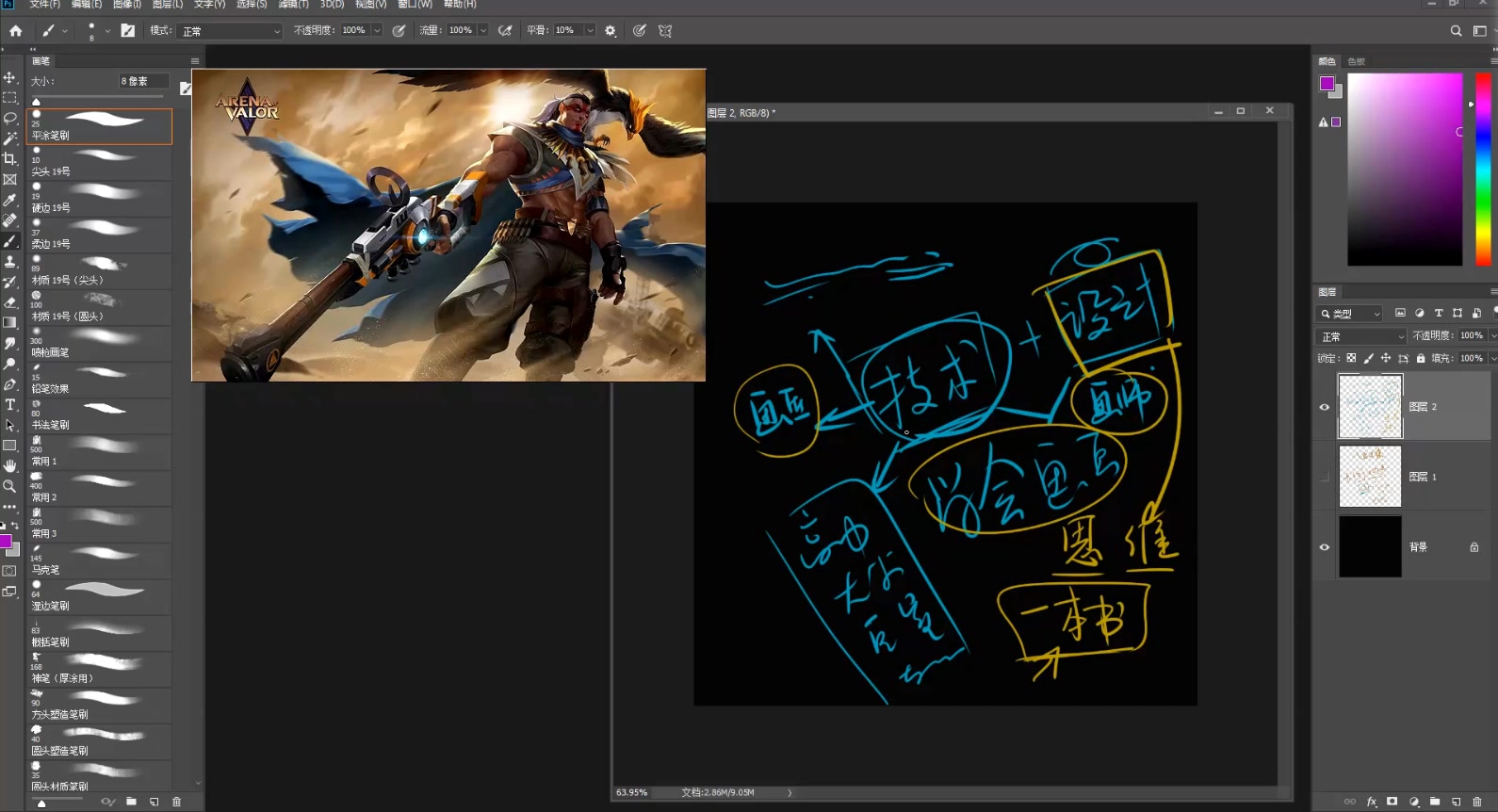
Task: Click the rainbow hue slider strip
Action: pos(1483,170)
